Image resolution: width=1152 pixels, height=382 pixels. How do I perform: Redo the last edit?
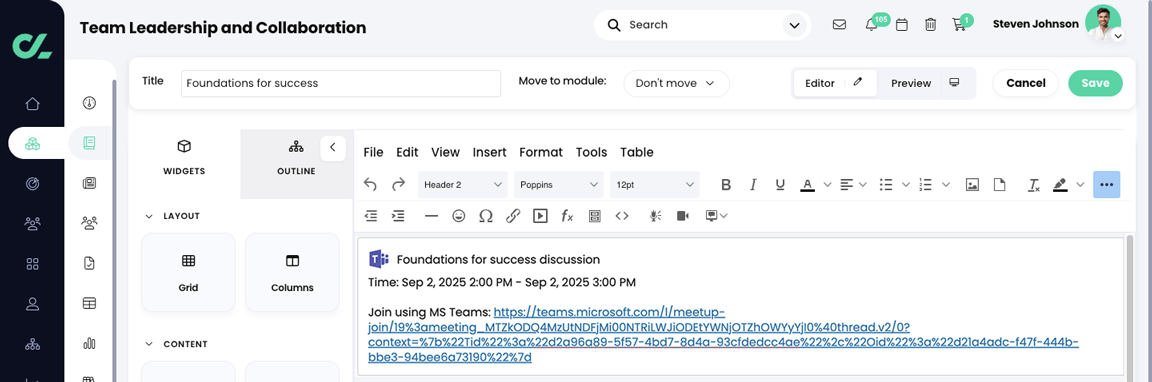pos(398,184)
